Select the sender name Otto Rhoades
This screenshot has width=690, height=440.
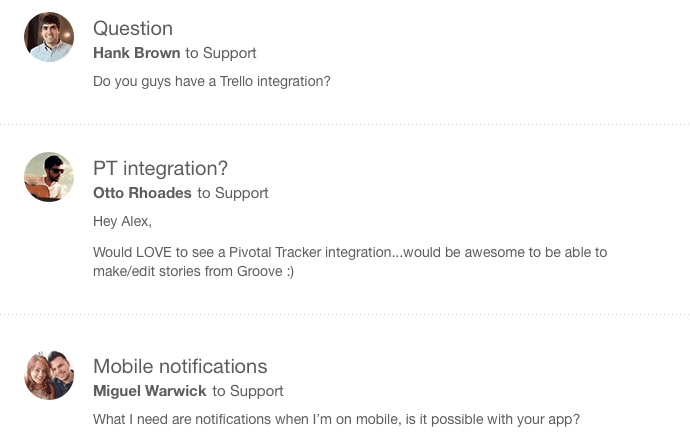pyautogui.click(x=143, y=193)
